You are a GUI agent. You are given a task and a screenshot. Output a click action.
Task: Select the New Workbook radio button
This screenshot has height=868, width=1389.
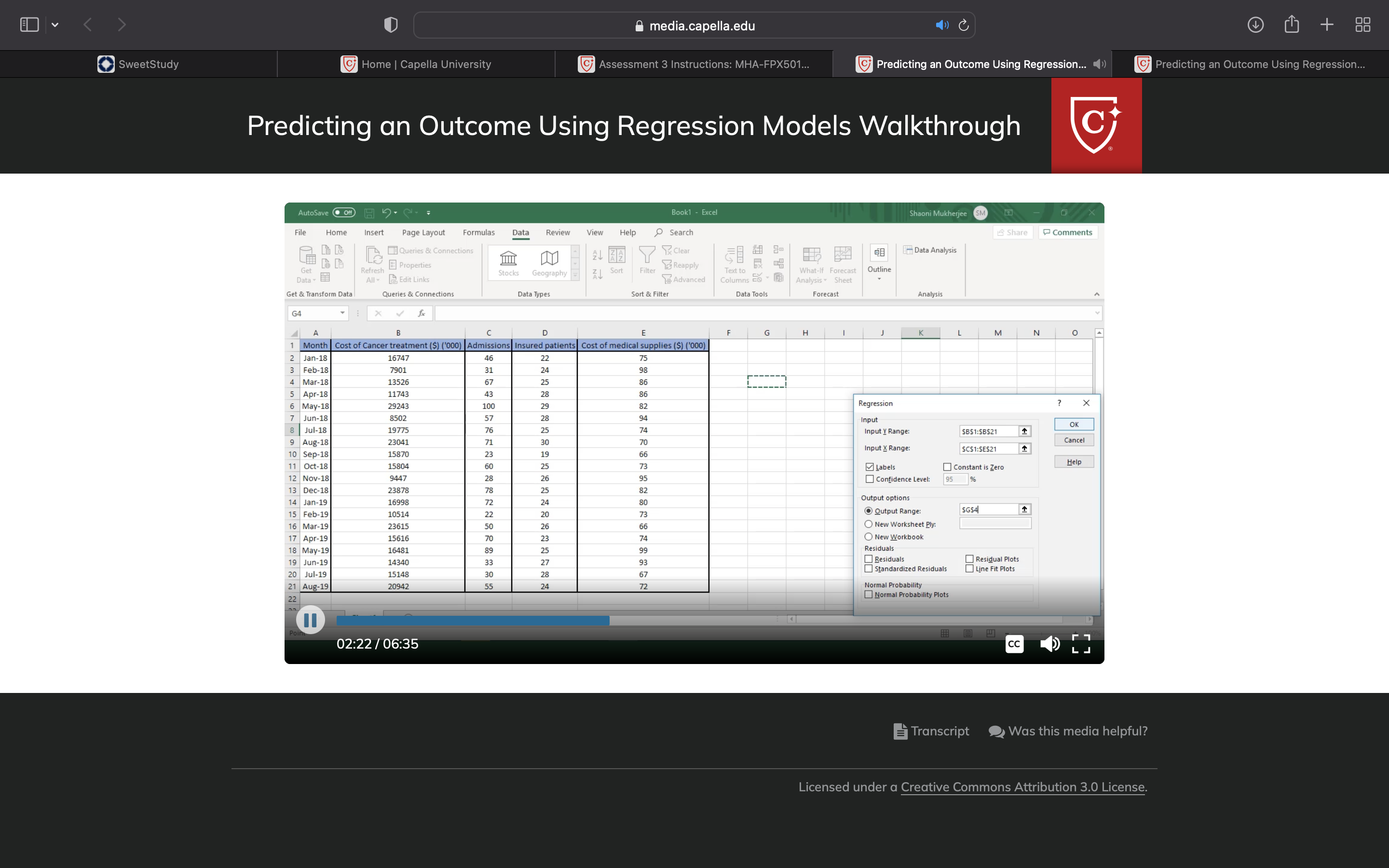click(x=869, y=537)
